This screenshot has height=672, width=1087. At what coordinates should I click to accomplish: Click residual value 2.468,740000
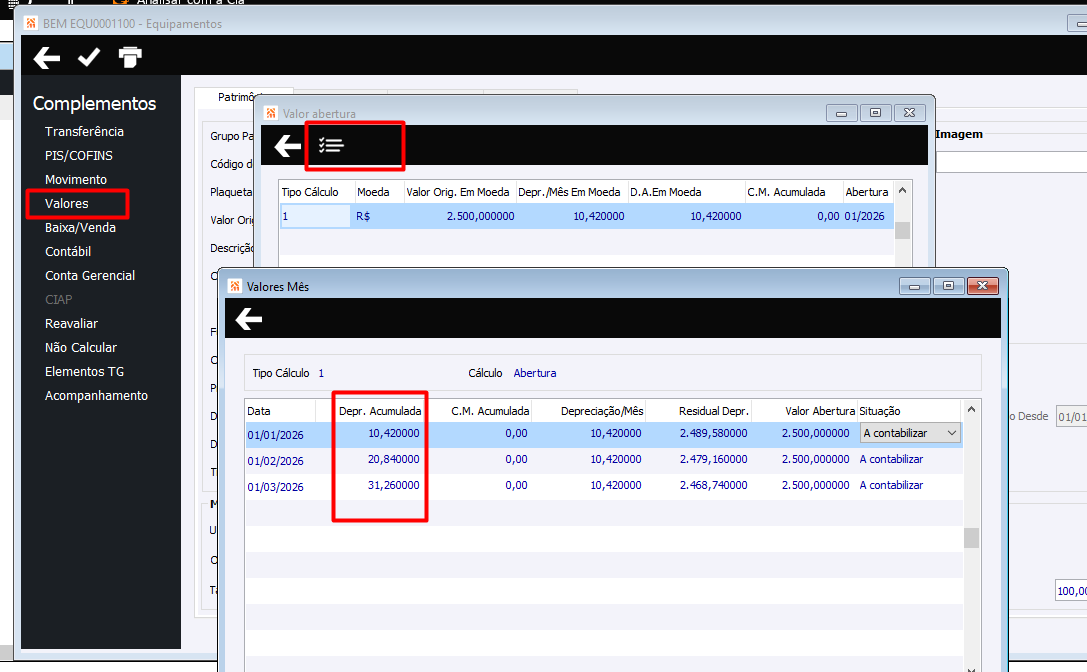click(713, 485)
